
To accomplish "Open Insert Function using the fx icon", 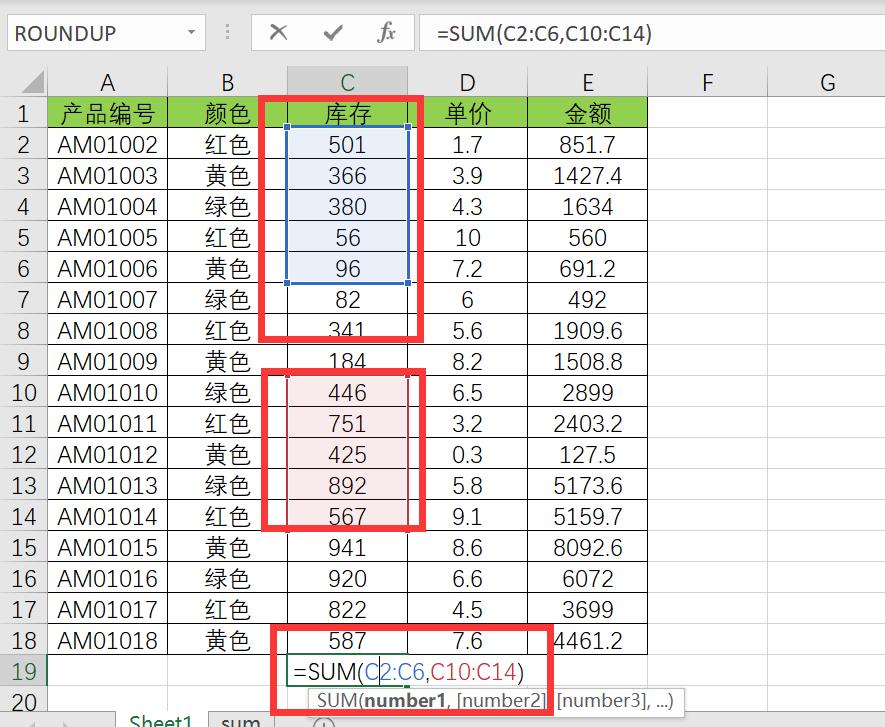I will (x=389, y=33).
